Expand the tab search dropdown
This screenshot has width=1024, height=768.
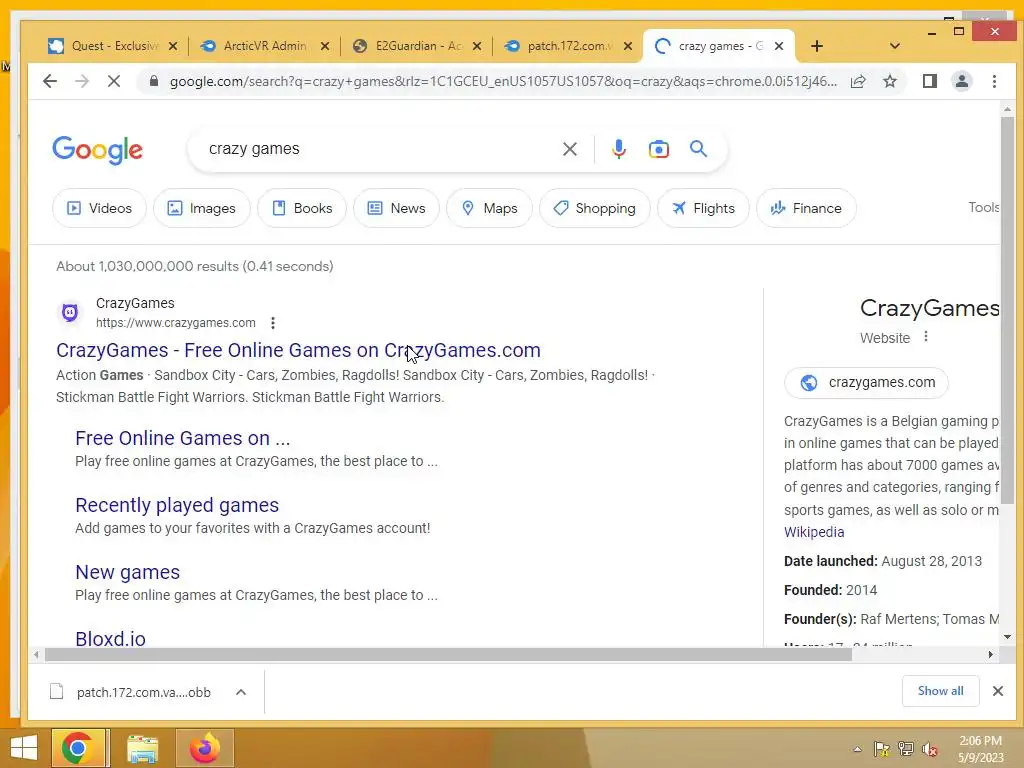895,46
